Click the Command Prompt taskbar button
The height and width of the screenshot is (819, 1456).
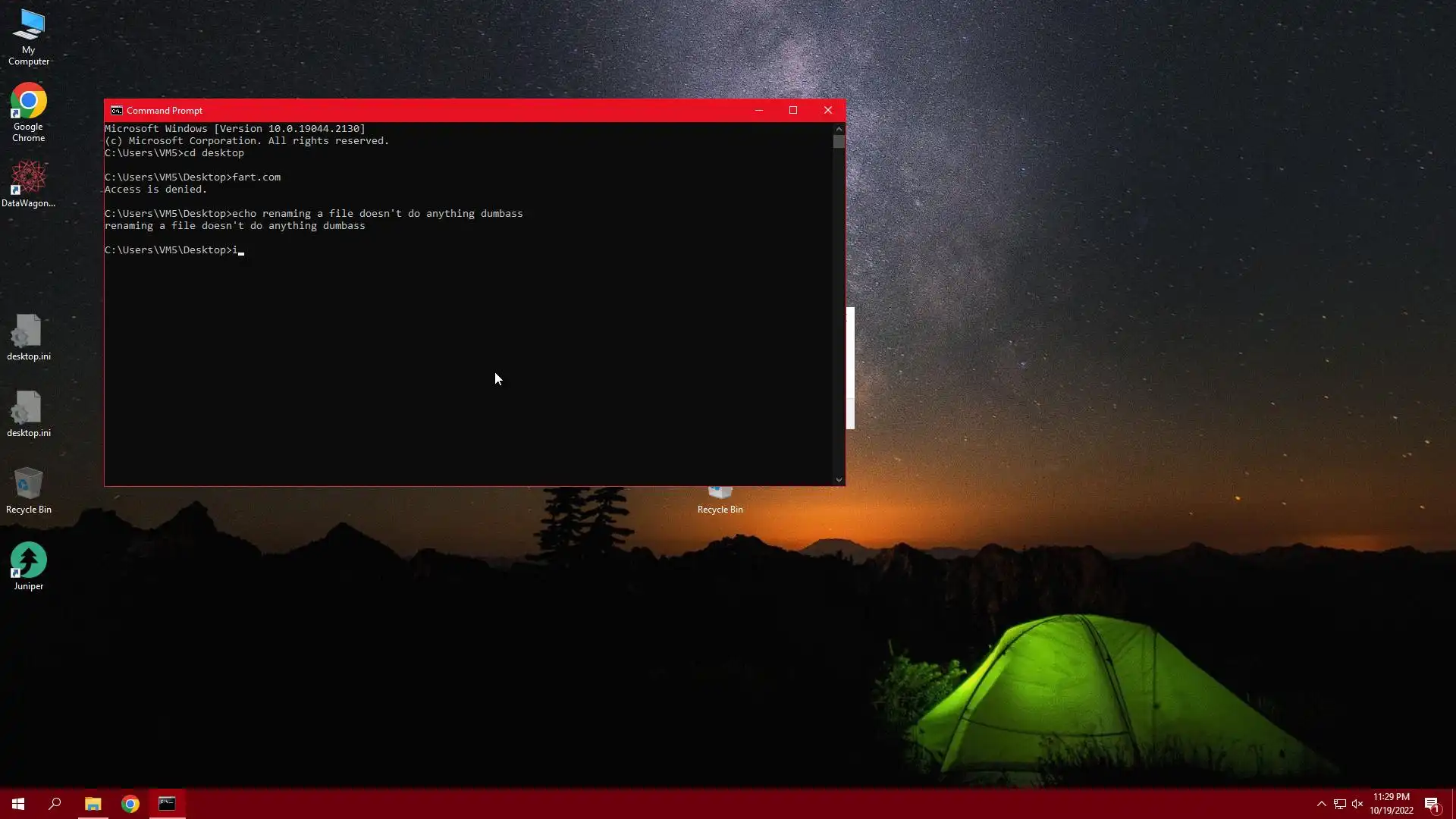pos(167,804)
